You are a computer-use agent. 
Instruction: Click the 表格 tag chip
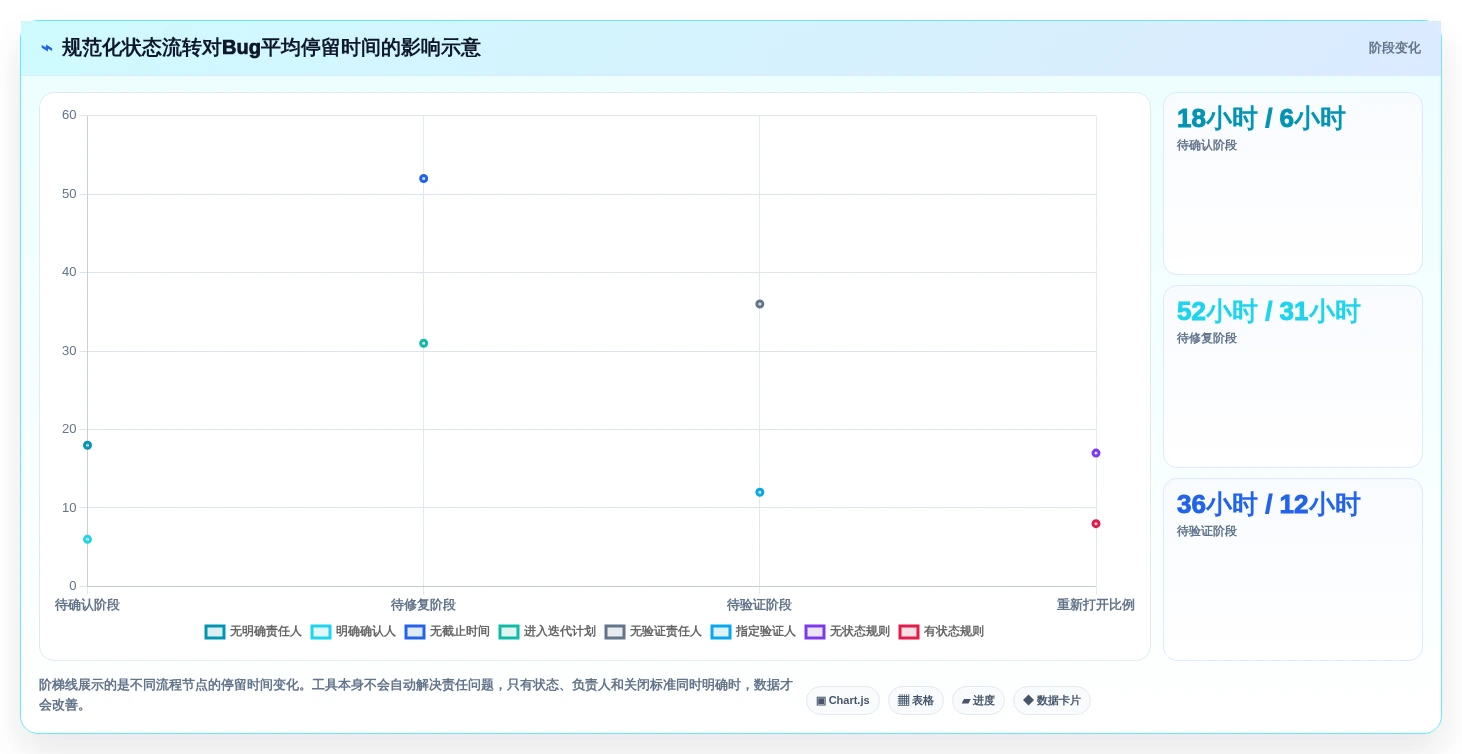915,700
